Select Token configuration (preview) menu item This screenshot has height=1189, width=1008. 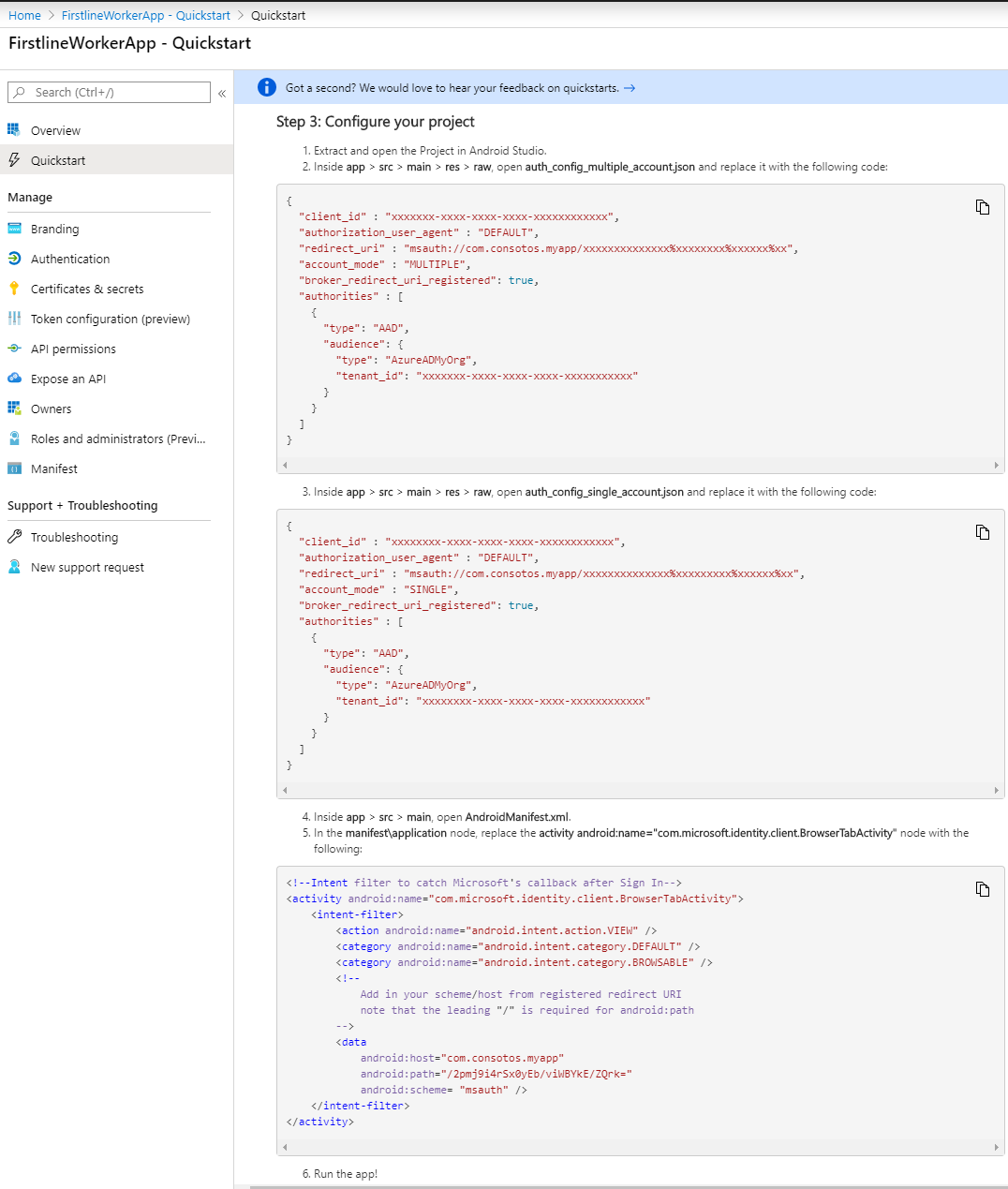click(110, 320)
